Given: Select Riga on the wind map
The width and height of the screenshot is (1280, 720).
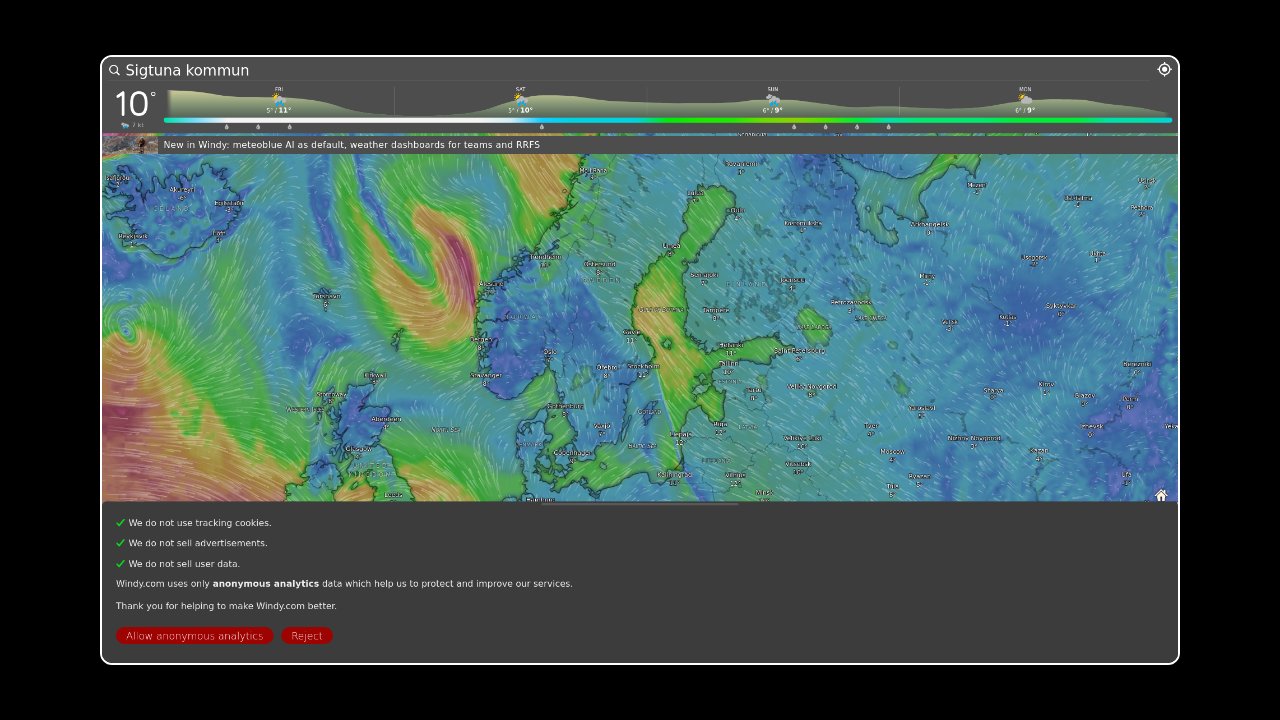Looking at the screenshot, I should (720, 423).
